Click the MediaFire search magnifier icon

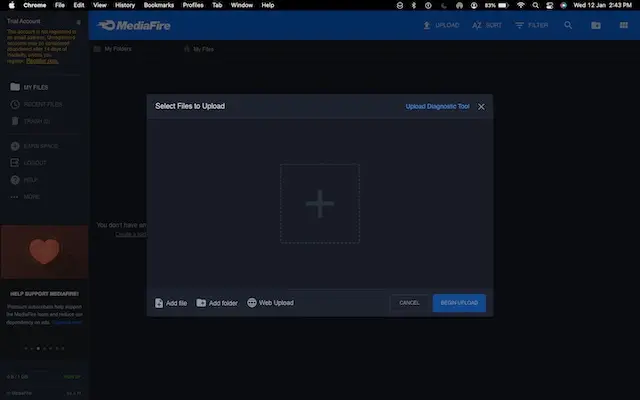(568, 25)
